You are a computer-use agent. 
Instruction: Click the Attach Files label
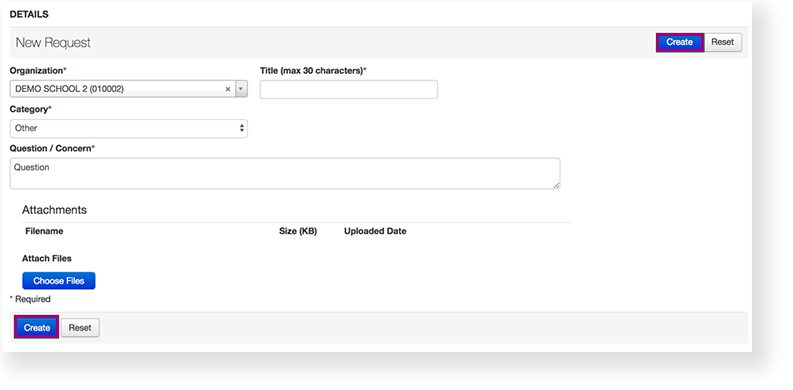(47, 258)
